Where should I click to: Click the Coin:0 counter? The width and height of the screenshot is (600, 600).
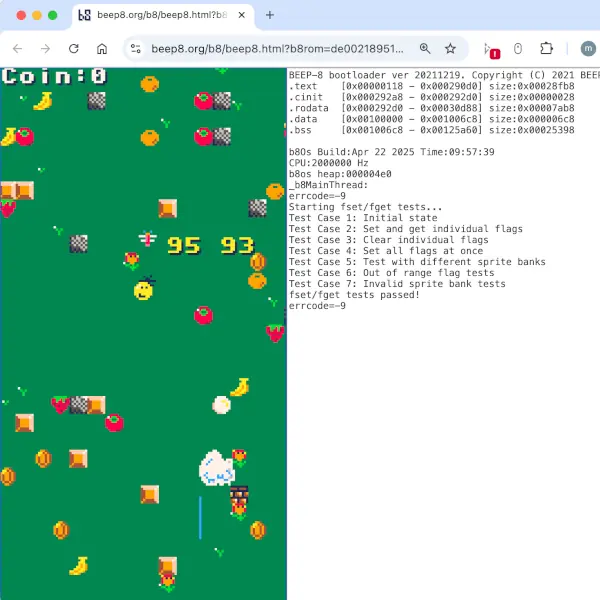click(x=54, y=76)
